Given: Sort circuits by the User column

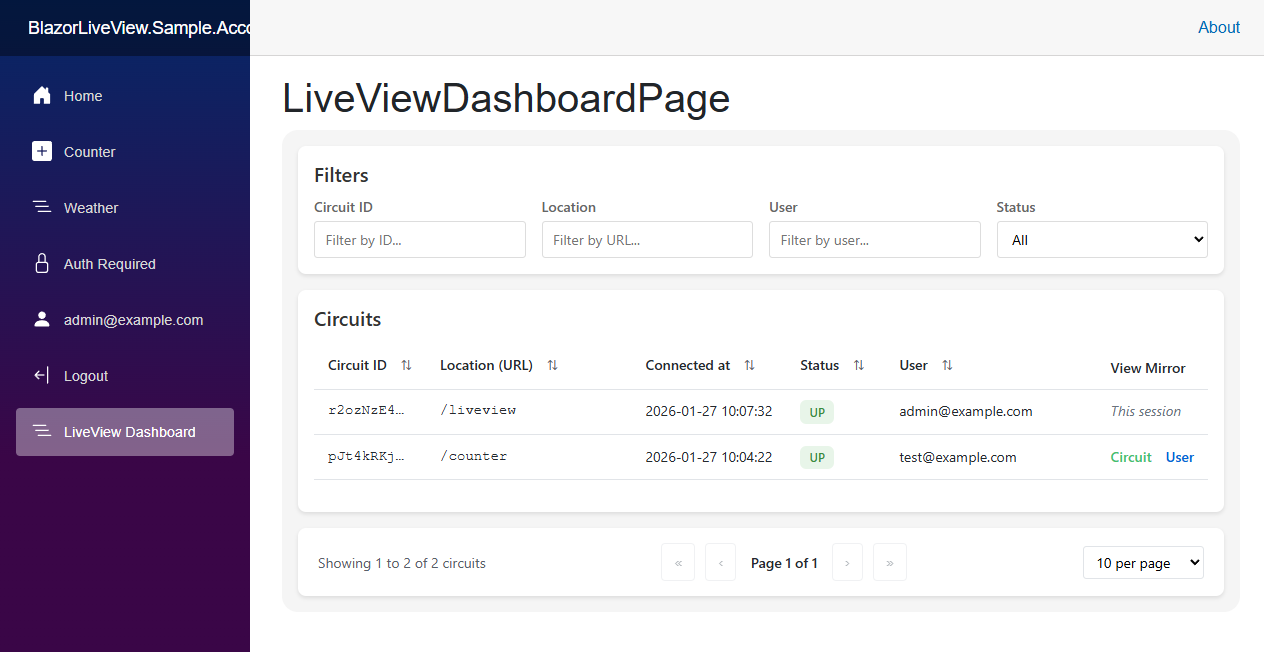Looking at the screenshot, I should pos(946,365).
